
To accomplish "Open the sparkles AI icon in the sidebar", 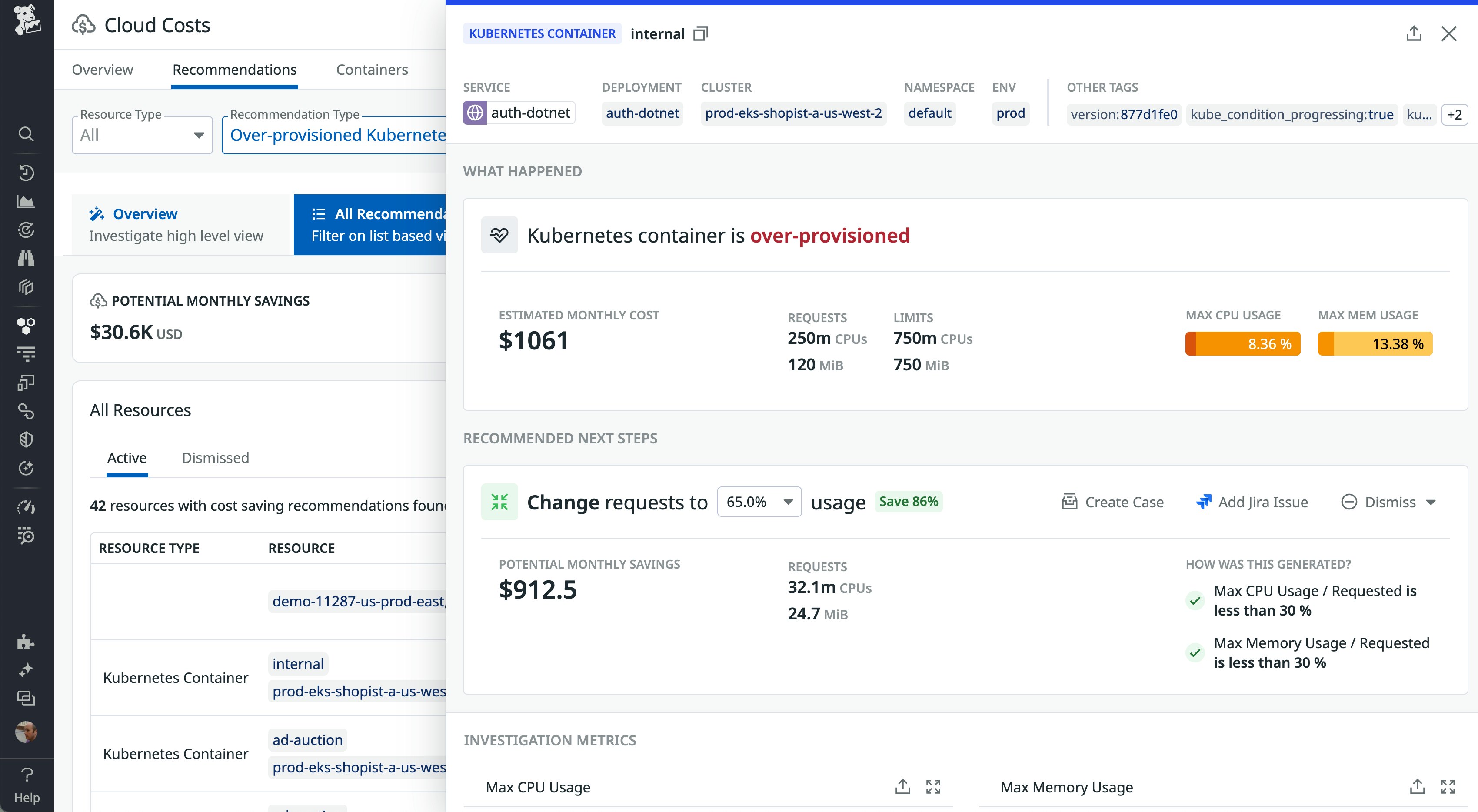I will click(27, 670).
